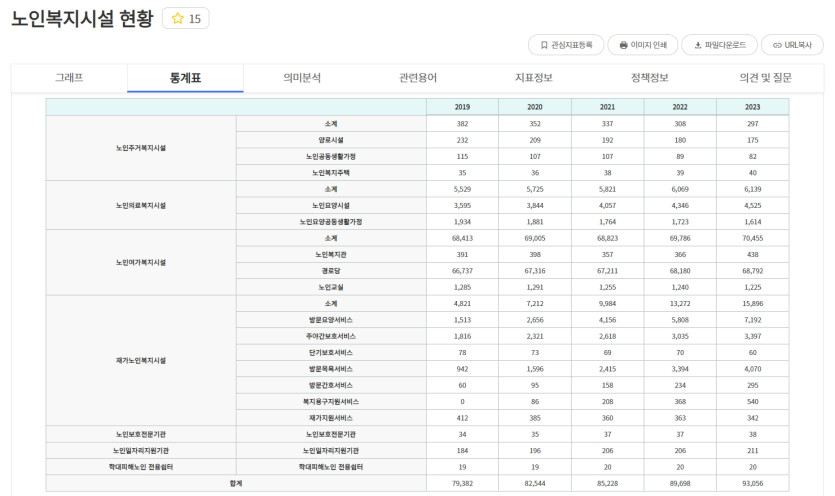The image size is (835, 496).
Task: Go to the 지표정보 tab
Action: (x=534, y=78)
